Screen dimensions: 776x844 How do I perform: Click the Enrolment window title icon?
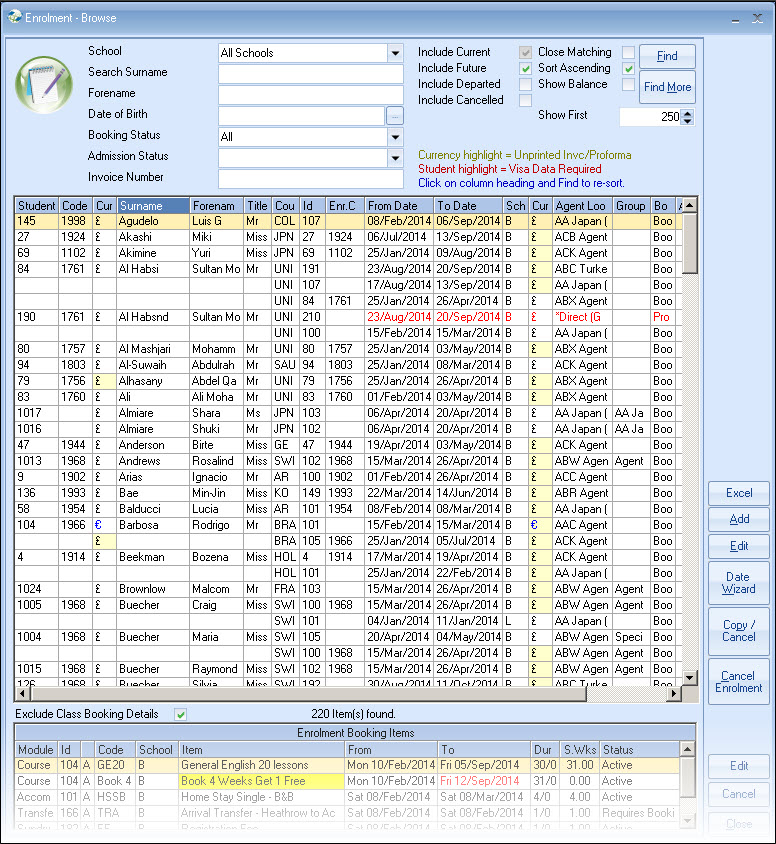tap(12, 18)
